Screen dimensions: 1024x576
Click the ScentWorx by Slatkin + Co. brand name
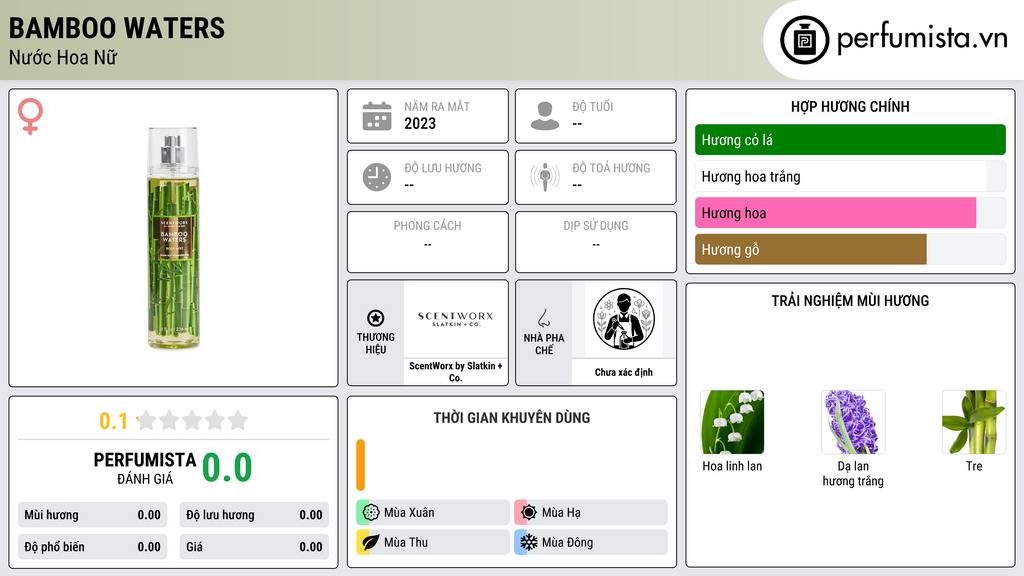coord(456,372)
